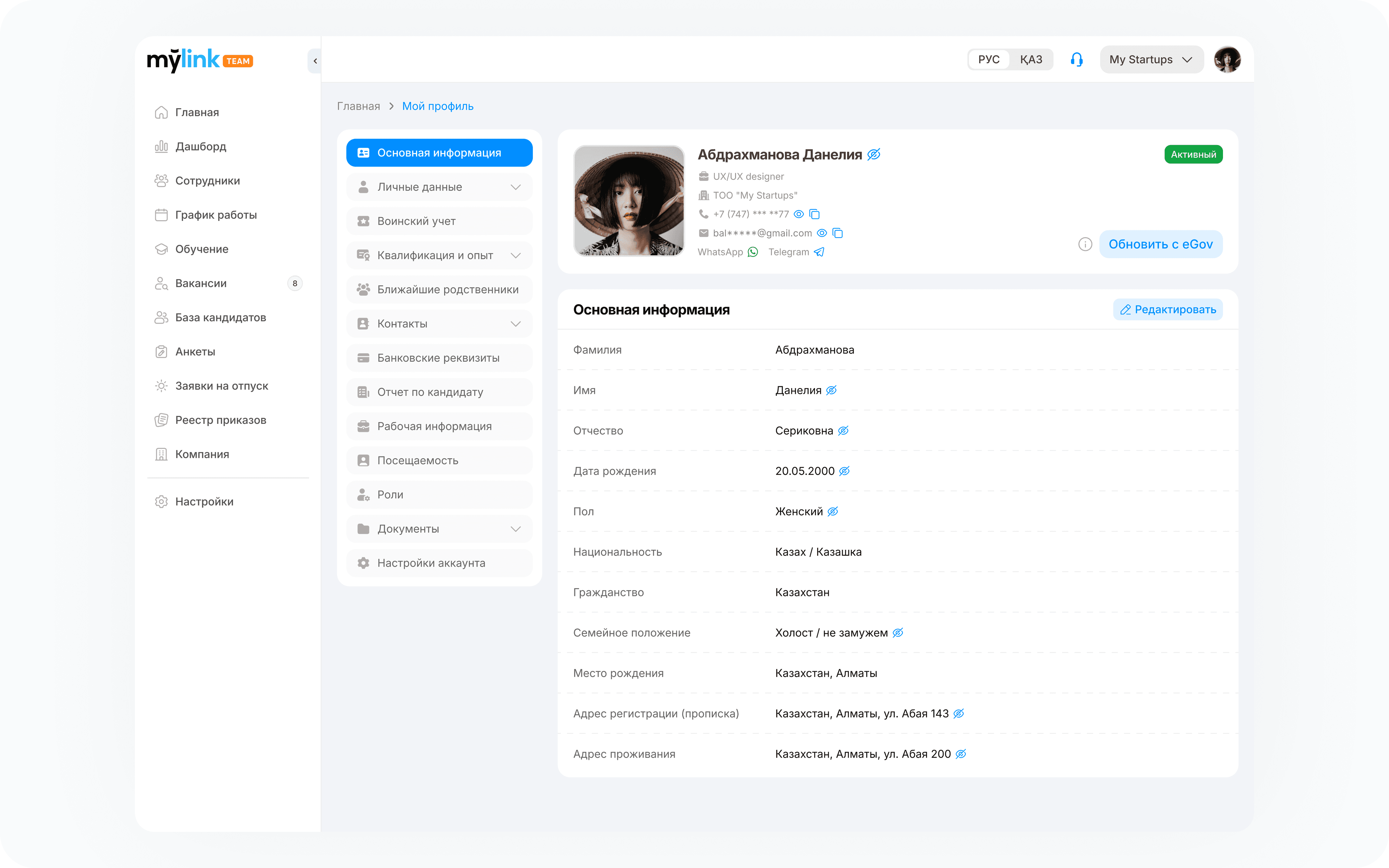Click the headset support icon
Viewport: 1389px width, 868px height.
point(1076,60)
